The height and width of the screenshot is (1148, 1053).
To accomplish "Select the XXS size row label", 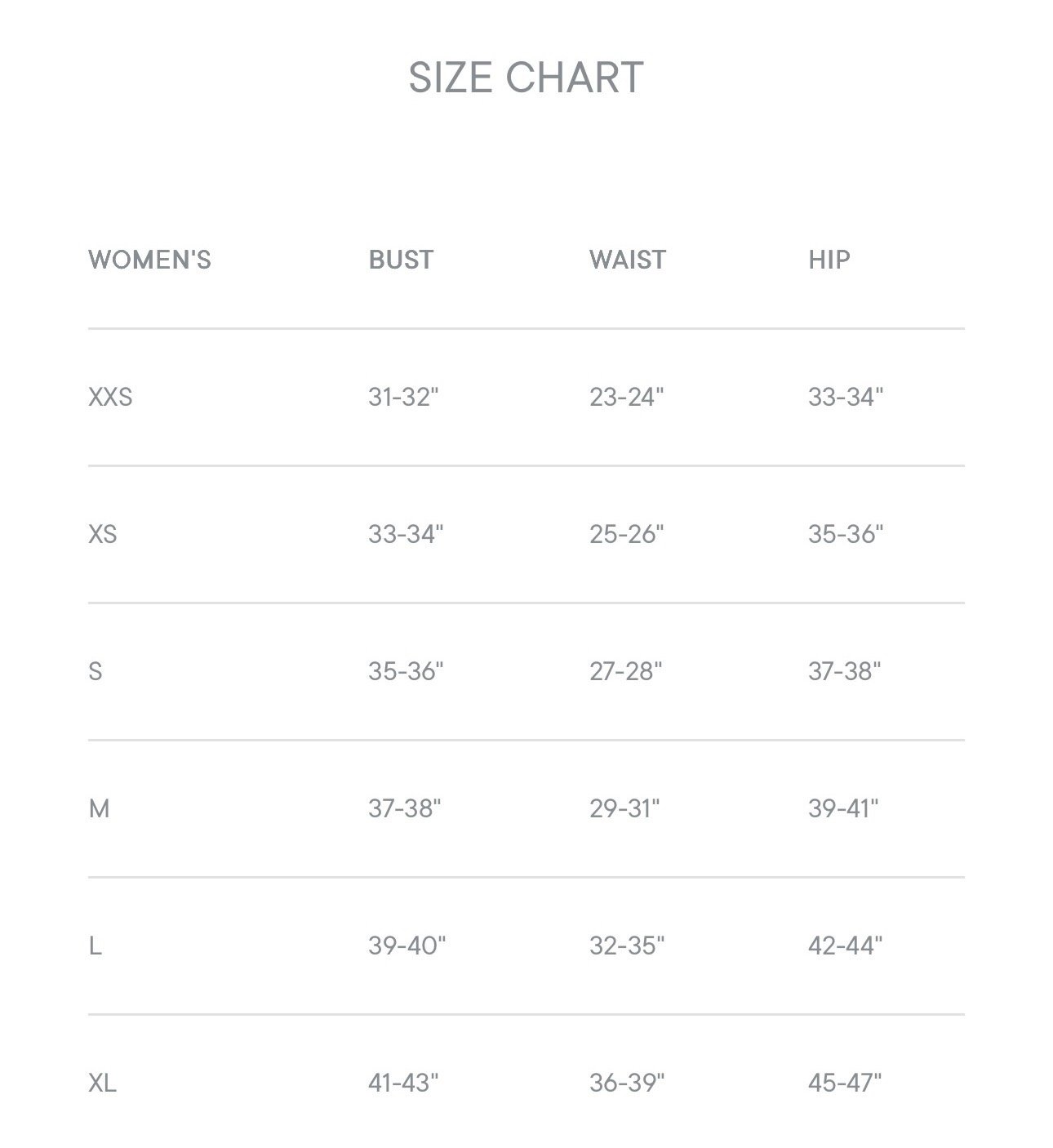I will point(110,397).
